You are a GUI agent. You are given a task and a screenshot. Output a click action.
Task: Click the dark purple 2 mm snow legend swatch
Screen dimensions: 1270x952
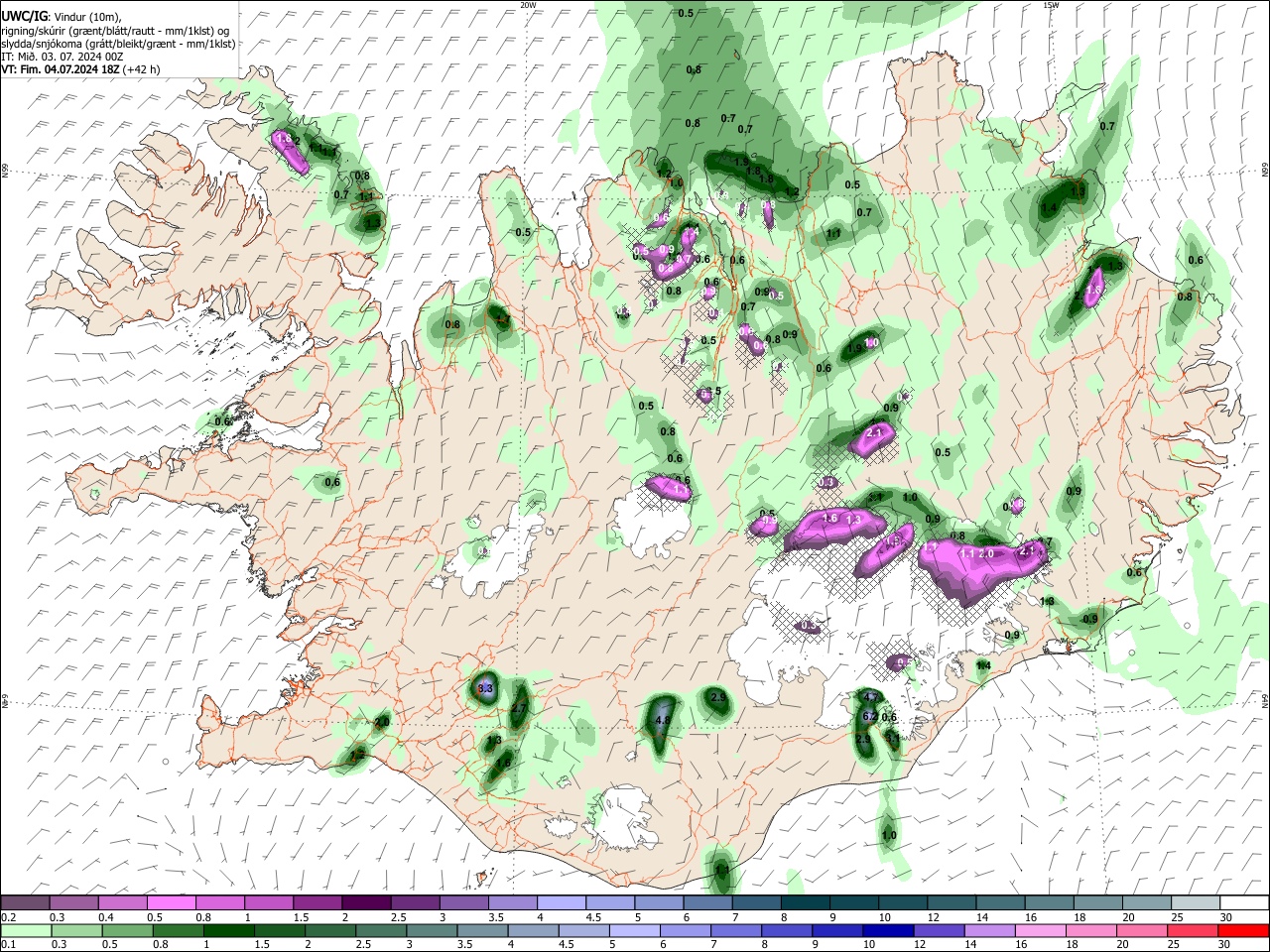(x=366, y=902)
